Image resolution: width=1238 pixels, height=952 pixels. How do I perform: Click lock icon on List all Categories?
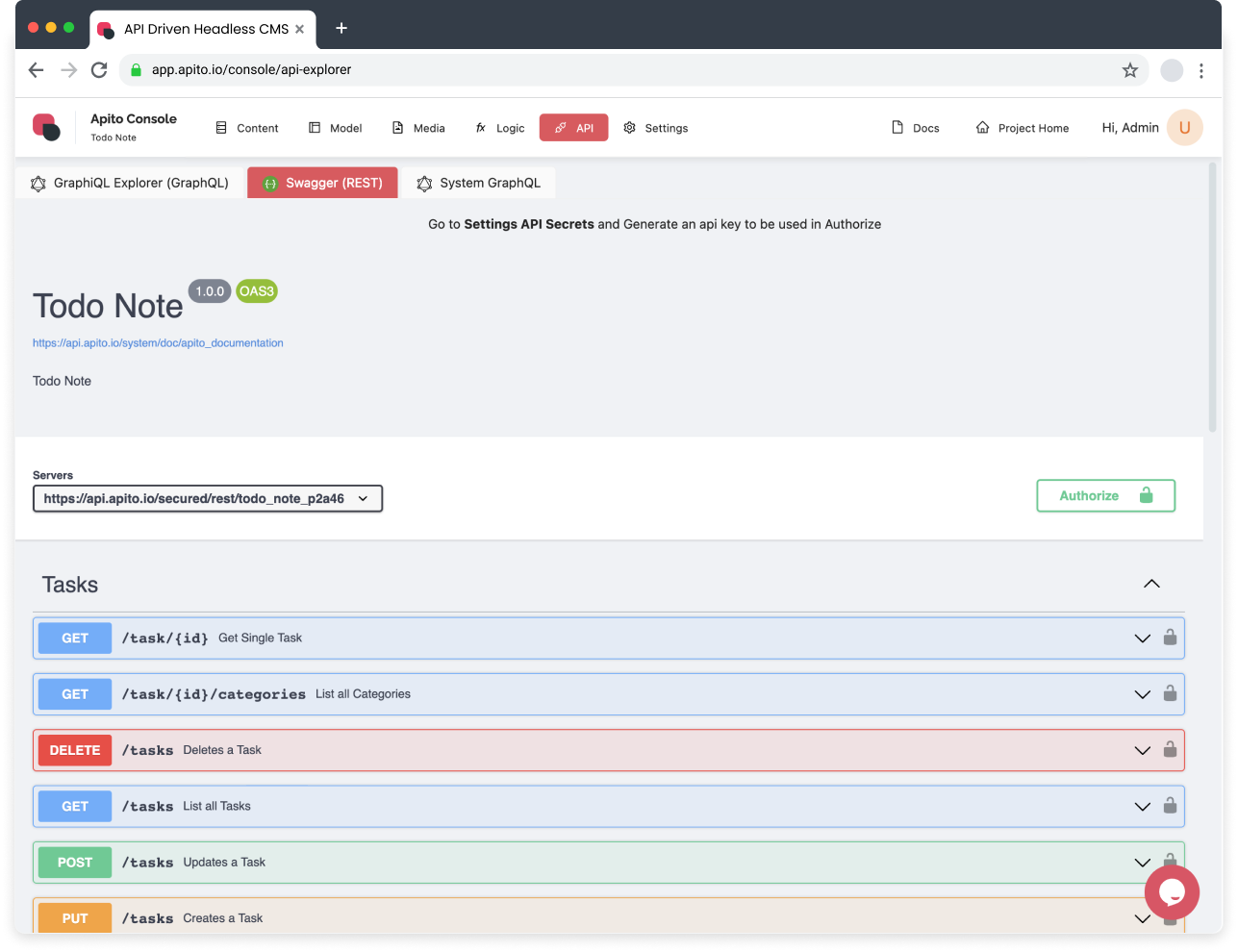pyautogui.click(x=1170, y=693)
